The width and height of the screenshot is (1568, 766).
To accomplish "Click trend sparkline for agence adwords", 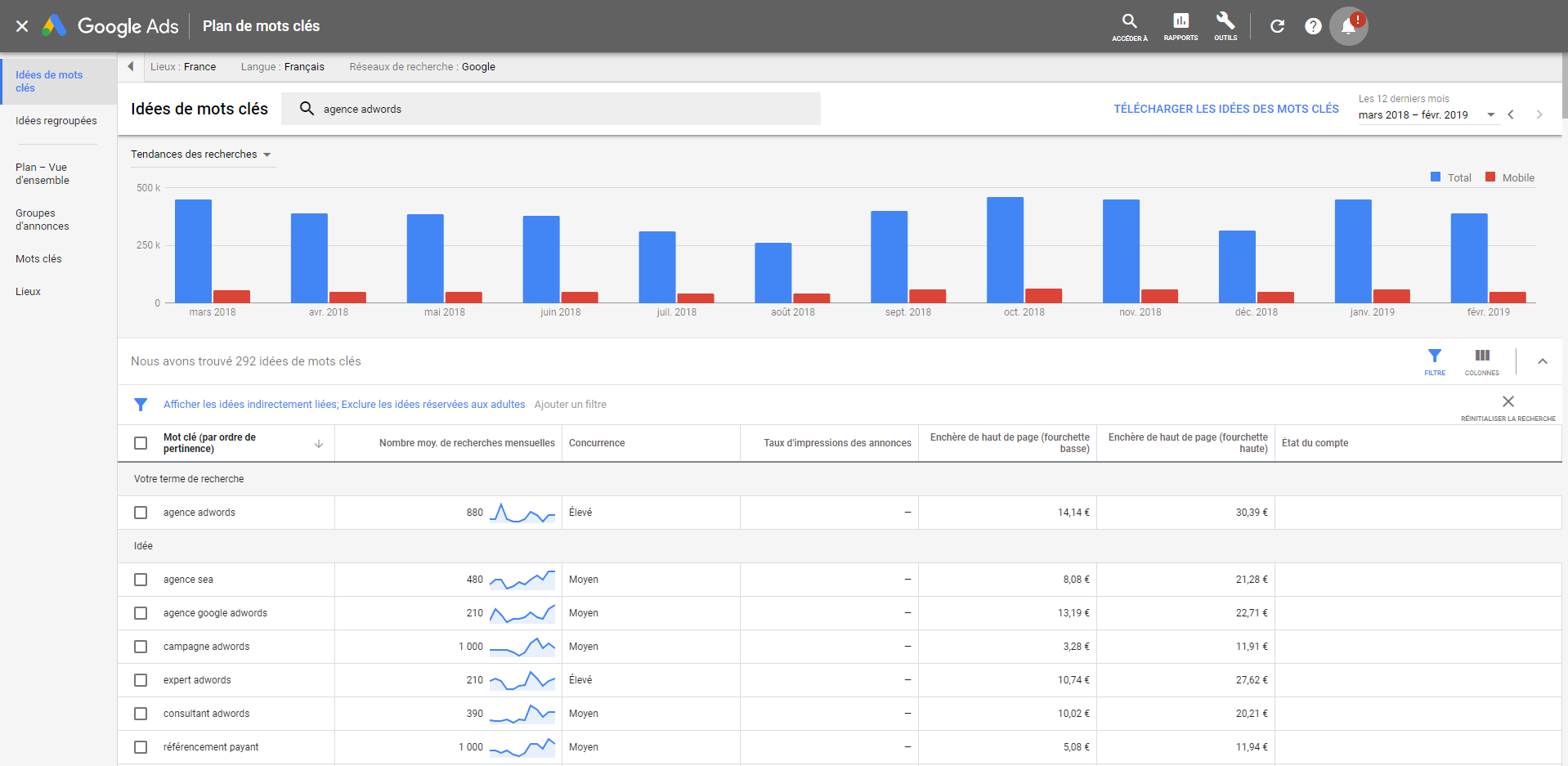I will point(522,513).
